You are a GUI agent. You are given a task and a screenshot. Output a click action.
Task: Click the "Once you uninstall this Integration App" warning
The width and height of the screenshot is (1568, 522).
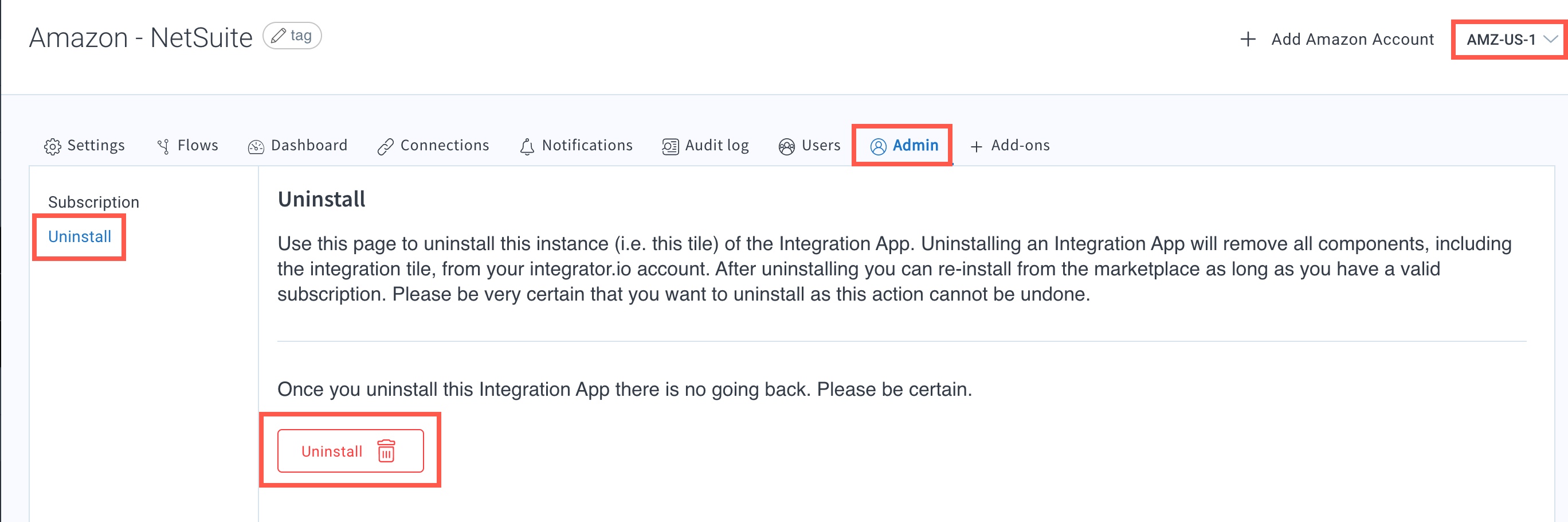(x=625, y=389)
